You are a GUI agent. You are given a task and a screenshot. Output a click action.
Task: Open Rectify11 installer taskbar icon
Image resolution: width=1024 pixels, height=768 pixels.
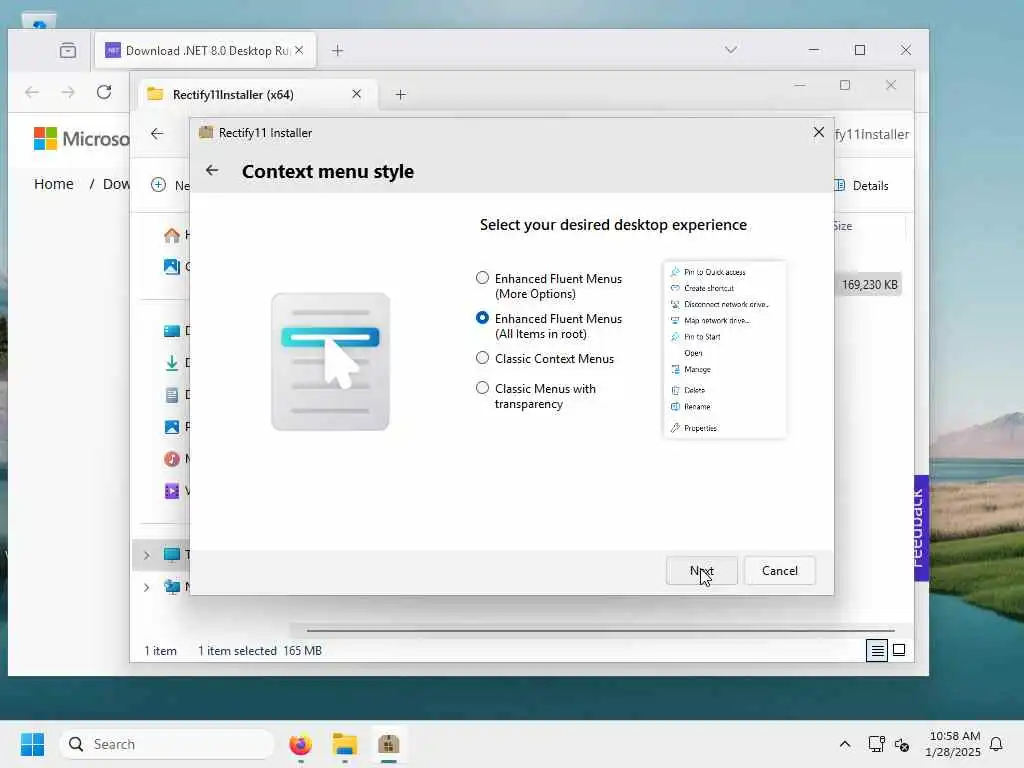389,744
